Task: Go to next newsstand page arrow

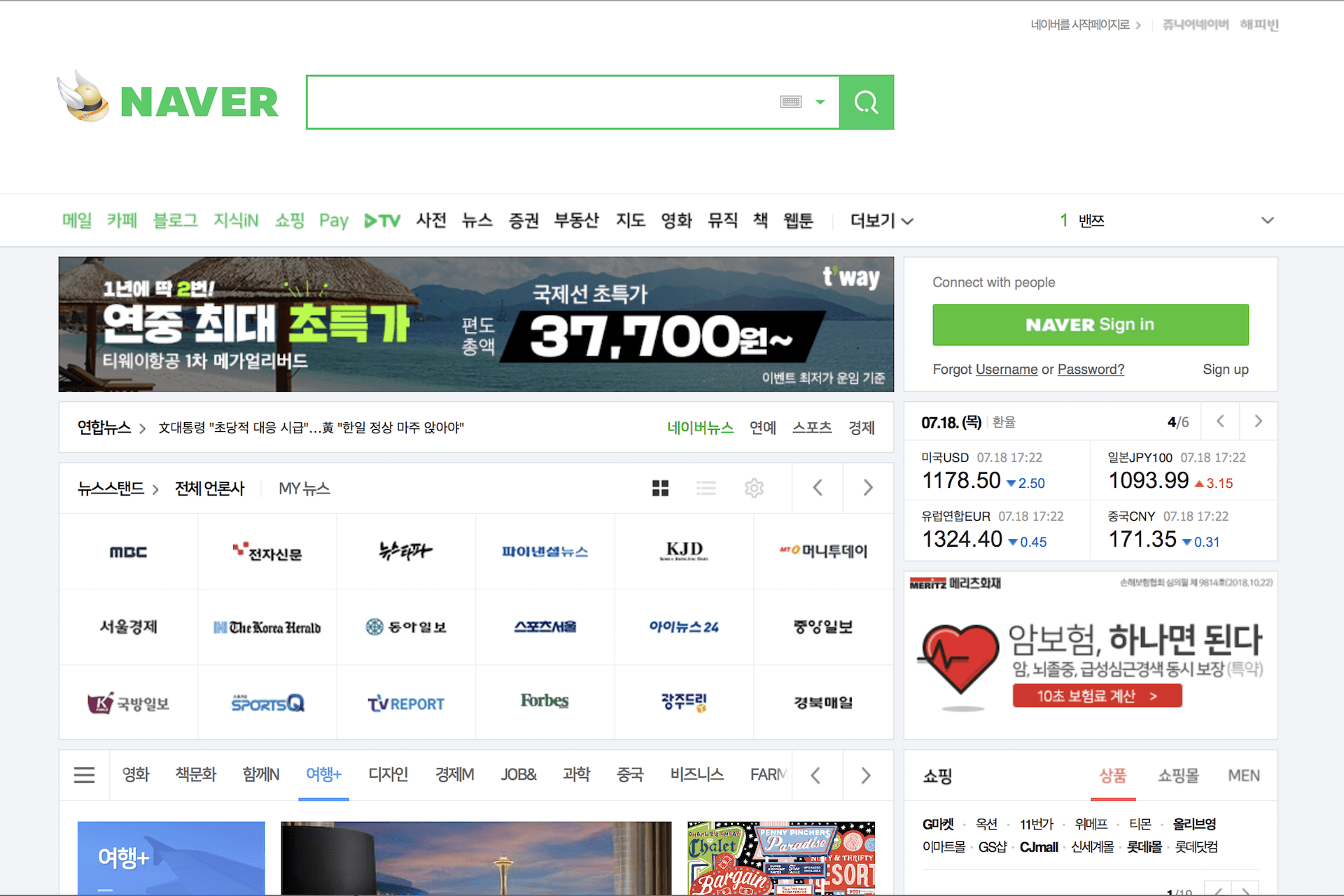Action: (x=868, y=488)
